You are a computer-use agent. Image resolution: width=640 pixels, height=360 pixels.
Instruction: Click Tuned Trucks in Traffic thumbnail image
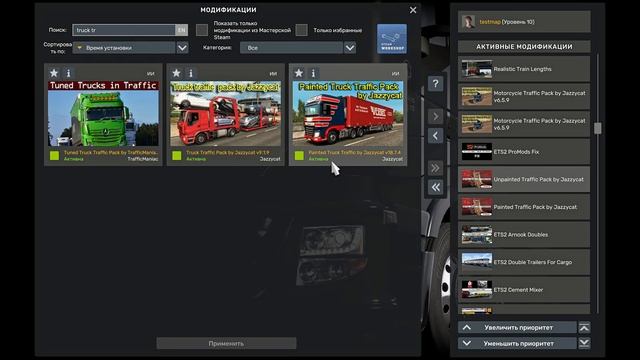pyautogui.click(x=103, y=113)
